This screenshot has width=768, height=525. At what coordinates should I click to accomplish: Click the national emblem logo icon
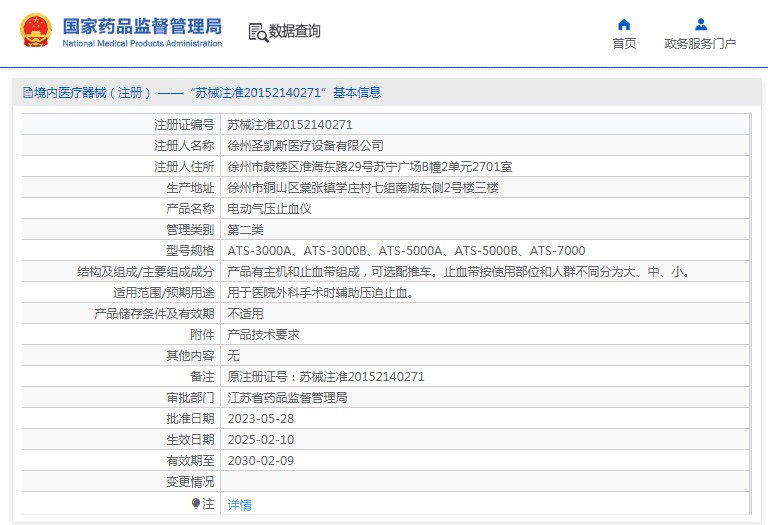point(34,31)
